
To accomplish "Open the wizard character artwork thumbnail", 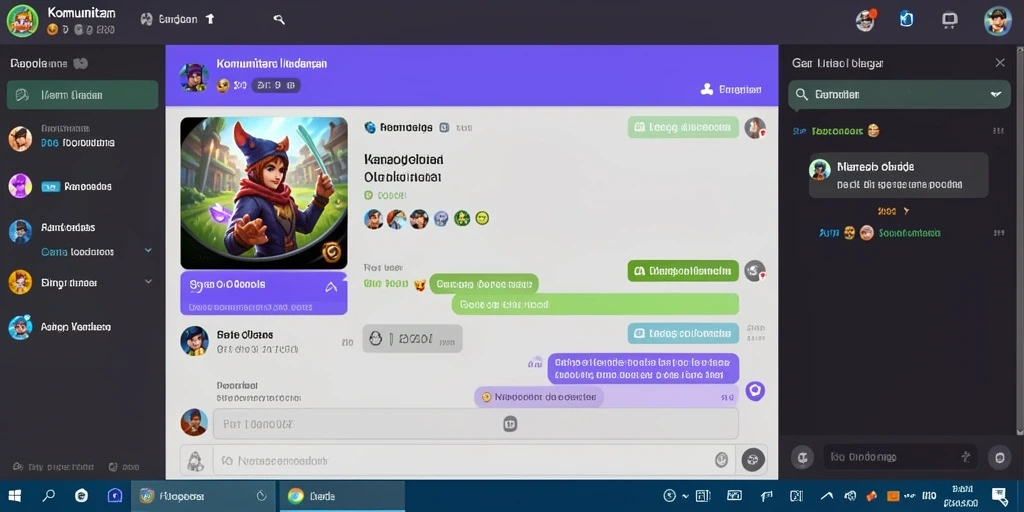I will [x=264, y=193].
